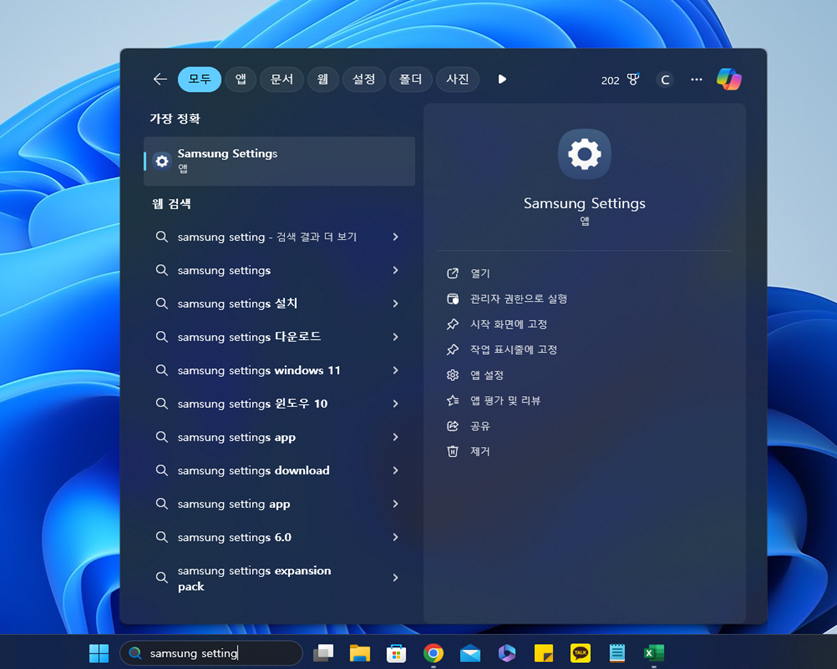Select the 모두 filter tab

(200, 80)
